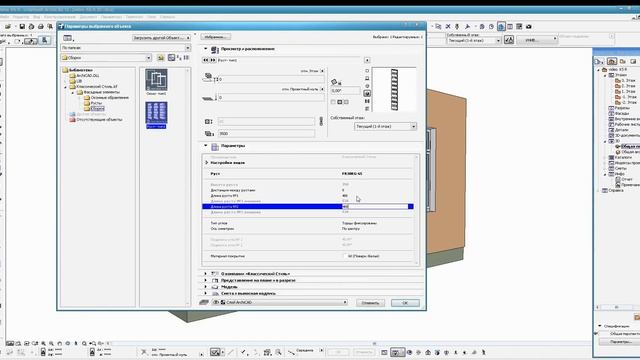Screen dimensions: 640x360
Task: Expand the Настройки видов parameter group
Action: (x=207, y=162)
